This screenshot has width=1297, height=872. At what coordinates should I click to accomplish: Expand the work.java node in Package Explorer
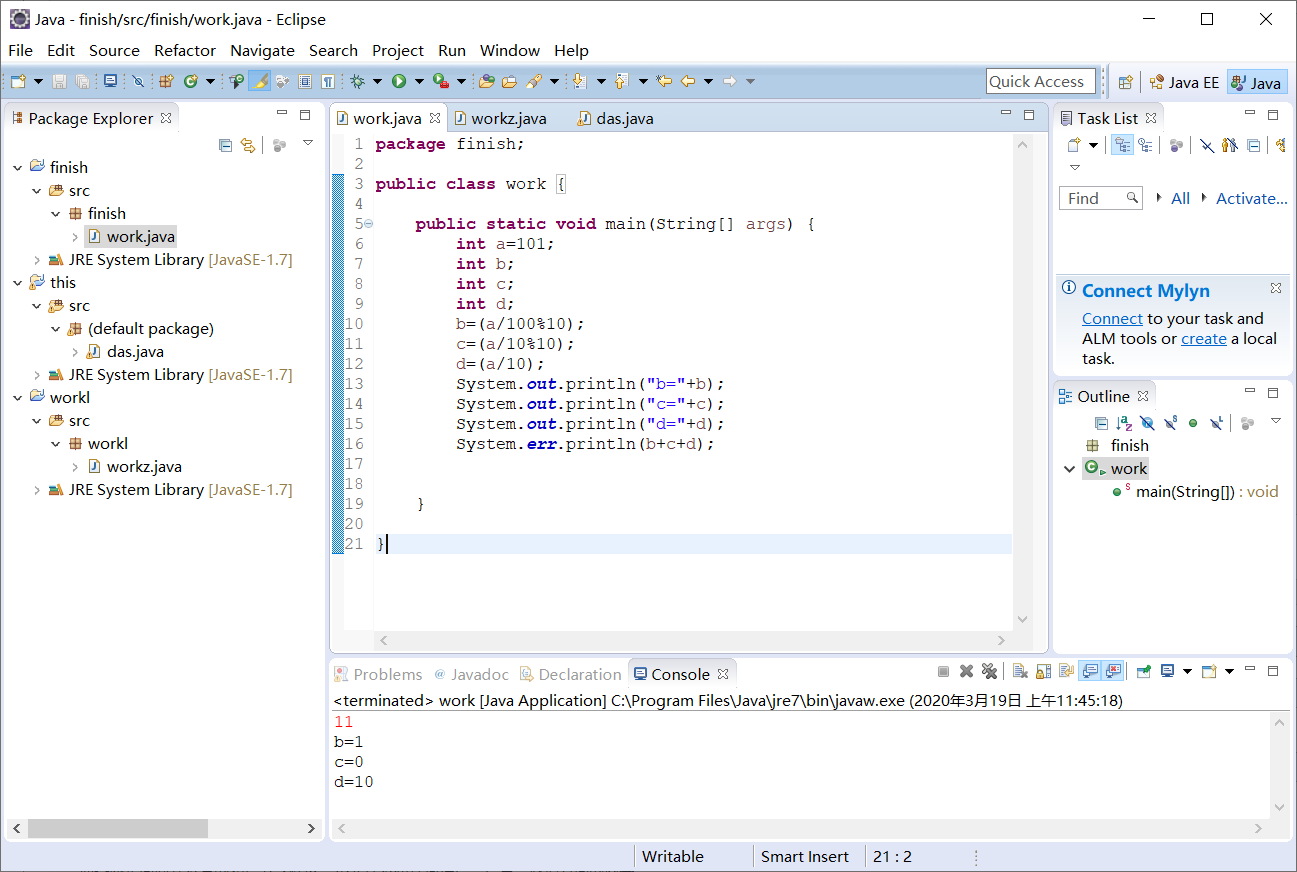[75, 237]
